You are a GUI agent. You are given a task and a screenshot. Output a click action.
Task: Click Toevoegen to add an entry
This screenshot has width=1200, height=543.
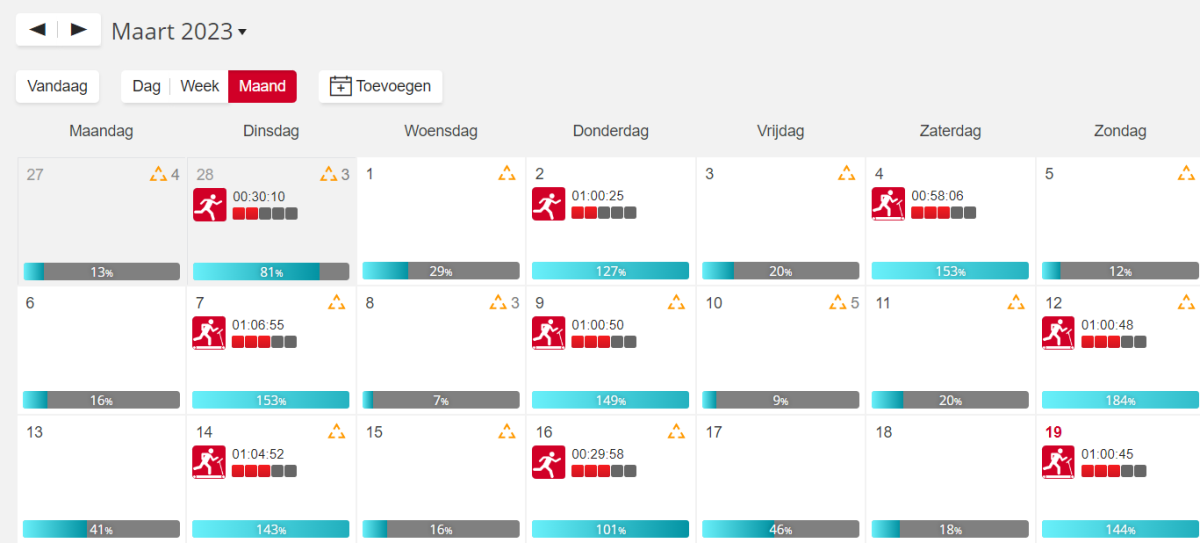point(380,86)
